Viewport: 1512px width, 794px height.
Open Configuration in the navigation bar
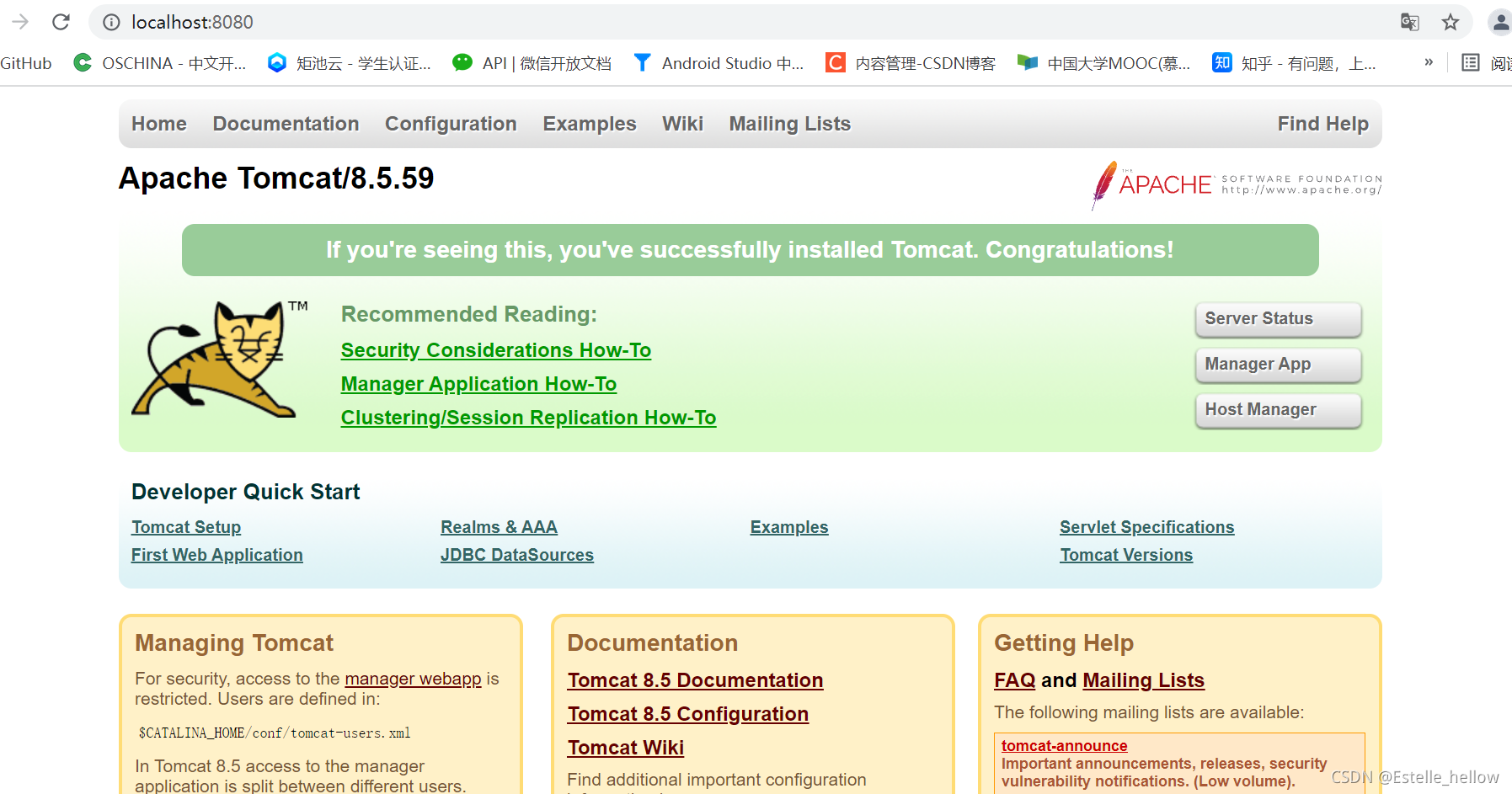coord(451,124)
